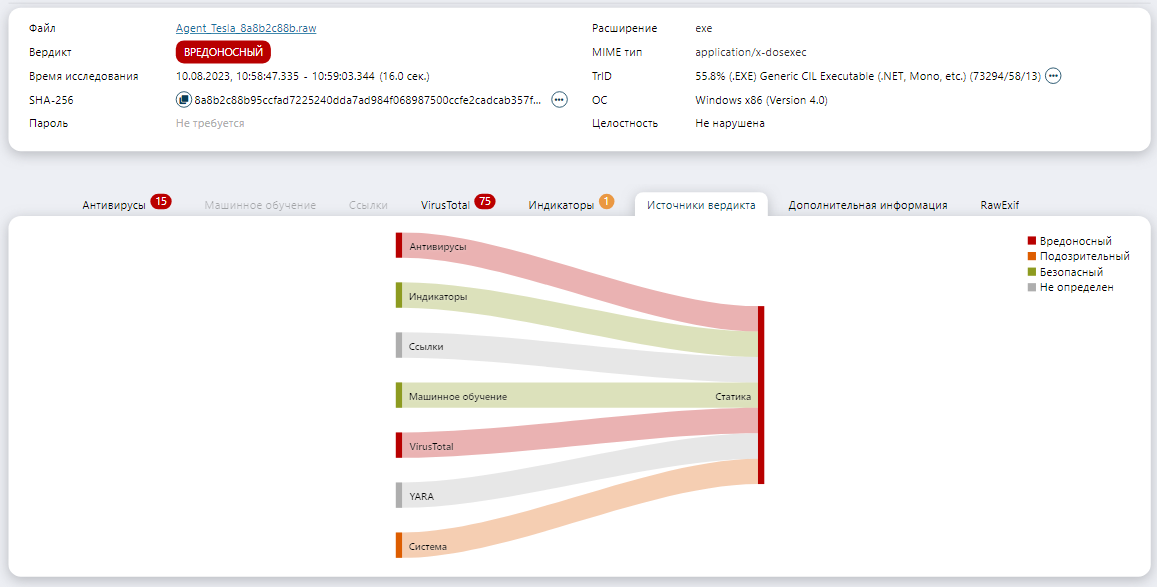1157x587 pixels.
Task: Expand the full SHA-256 hash with the ellipsis
Action: (x=559, y=100)
